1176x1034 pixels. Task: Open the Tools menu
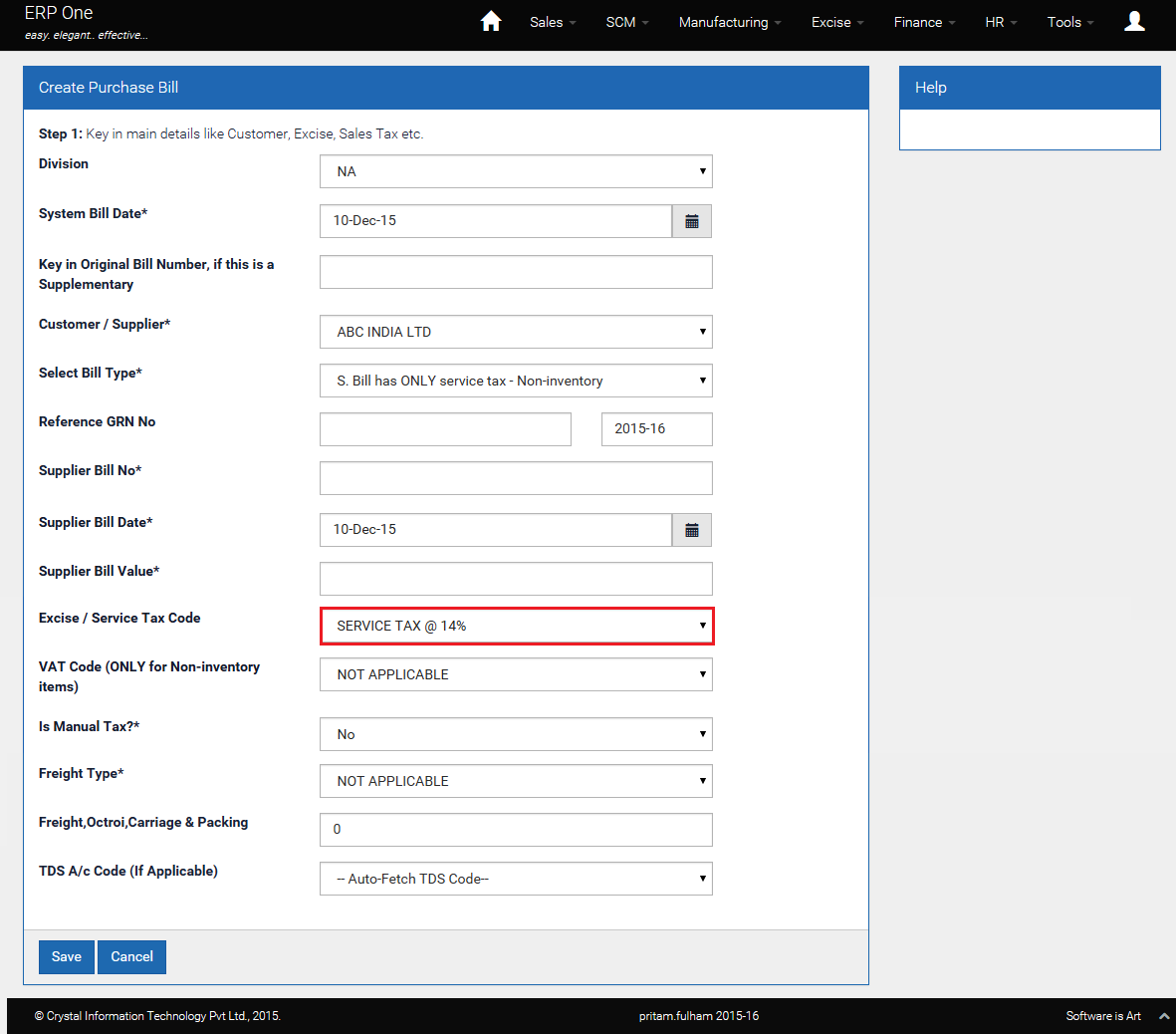coord(1070,23)
